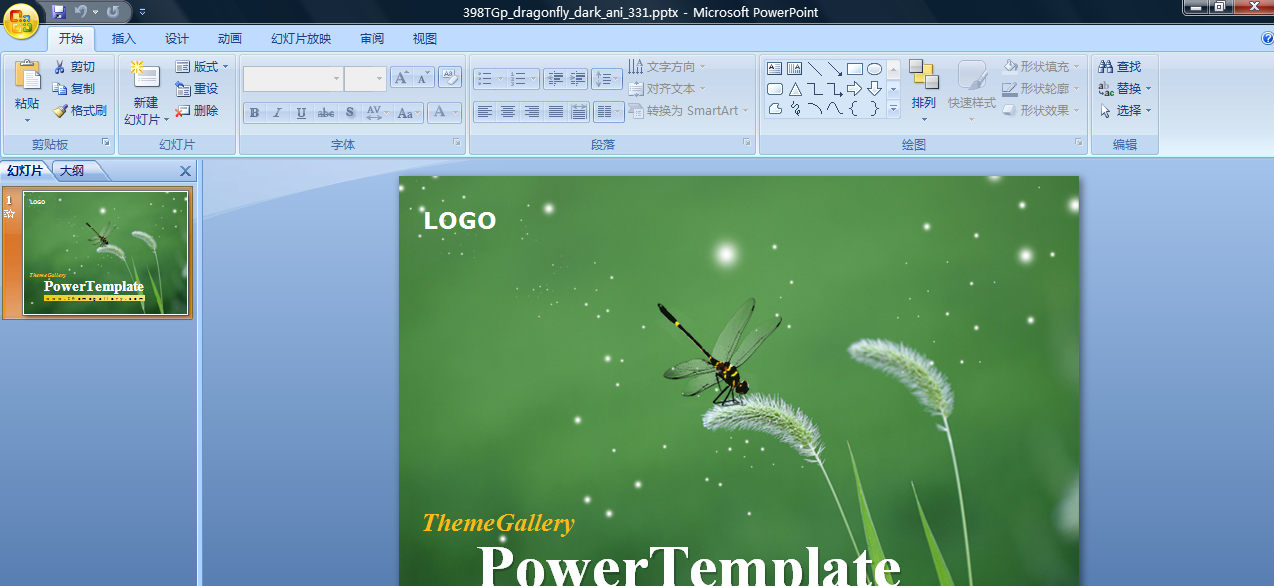Open PowerPoint Help question mark

(x=1267, y=39)
